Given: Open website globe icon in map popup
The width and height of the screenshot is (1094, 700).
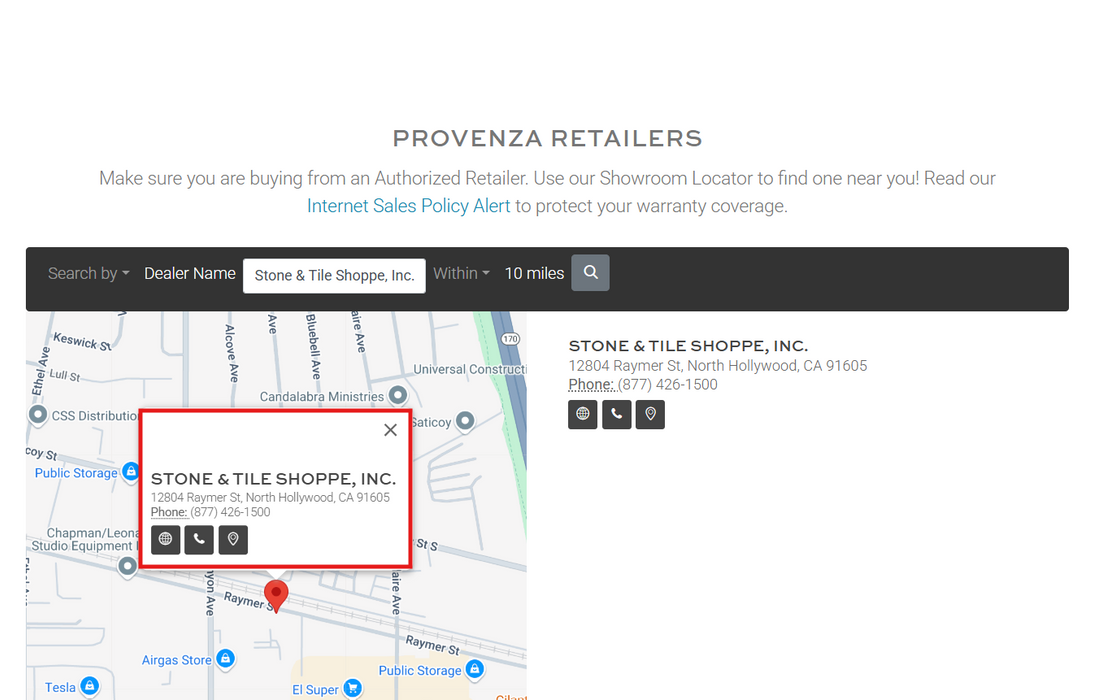Looking at the screenshot, I should [x=165, y=540].
